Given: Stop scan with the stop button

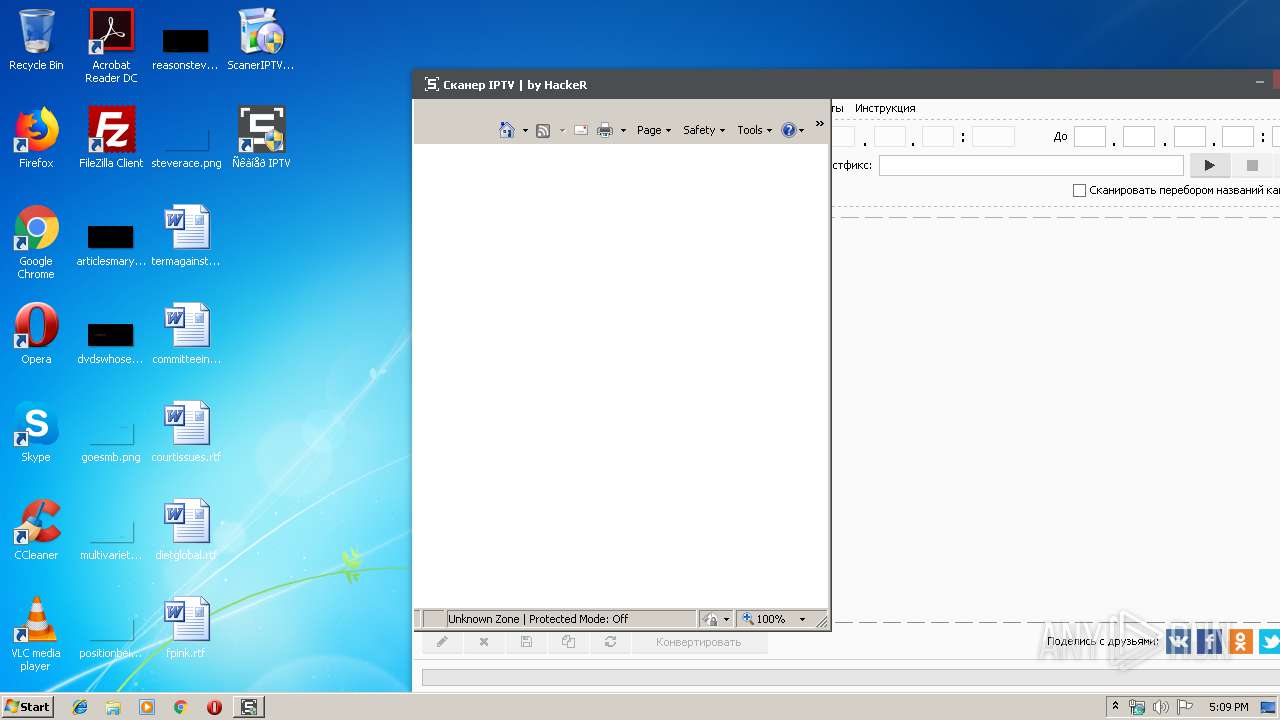Looking at the screenshot, I should tap(1252, 165).
